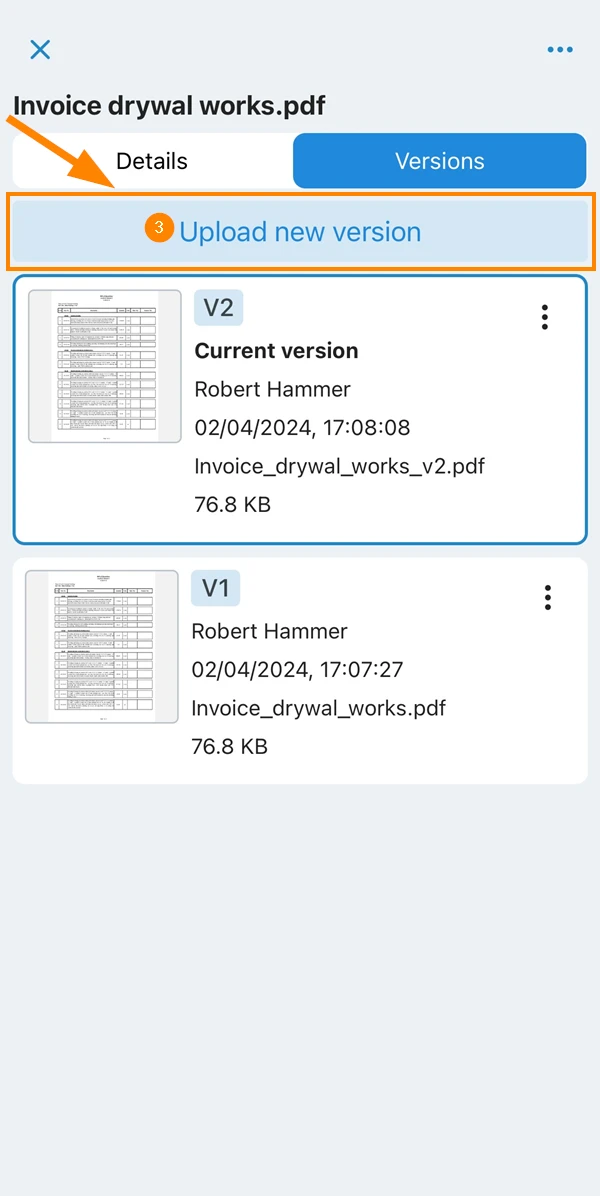Click Robert Hammer name in V2 card

click(x=273, y=389)
